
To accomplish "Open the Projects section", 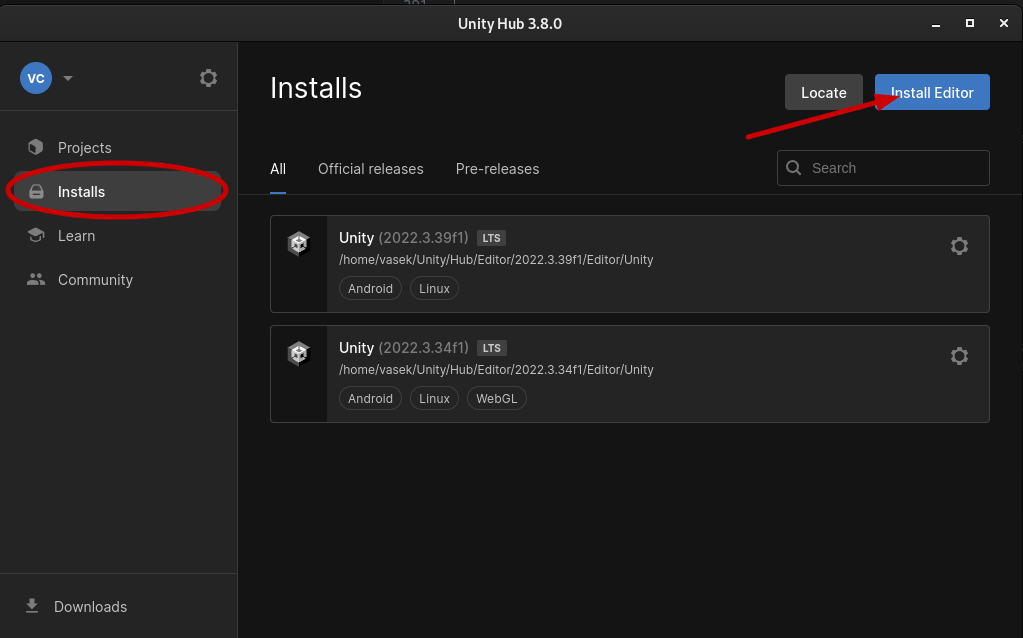I will [x=84, y=148].
